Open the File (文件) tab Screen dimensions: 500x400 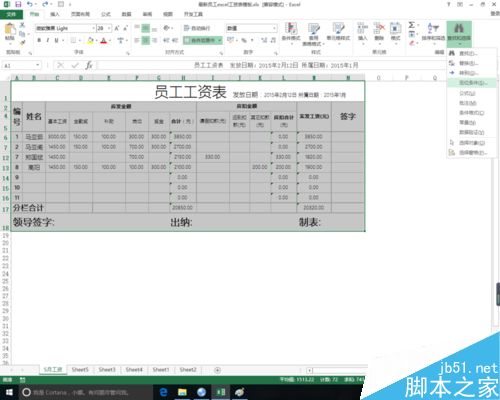11,14
